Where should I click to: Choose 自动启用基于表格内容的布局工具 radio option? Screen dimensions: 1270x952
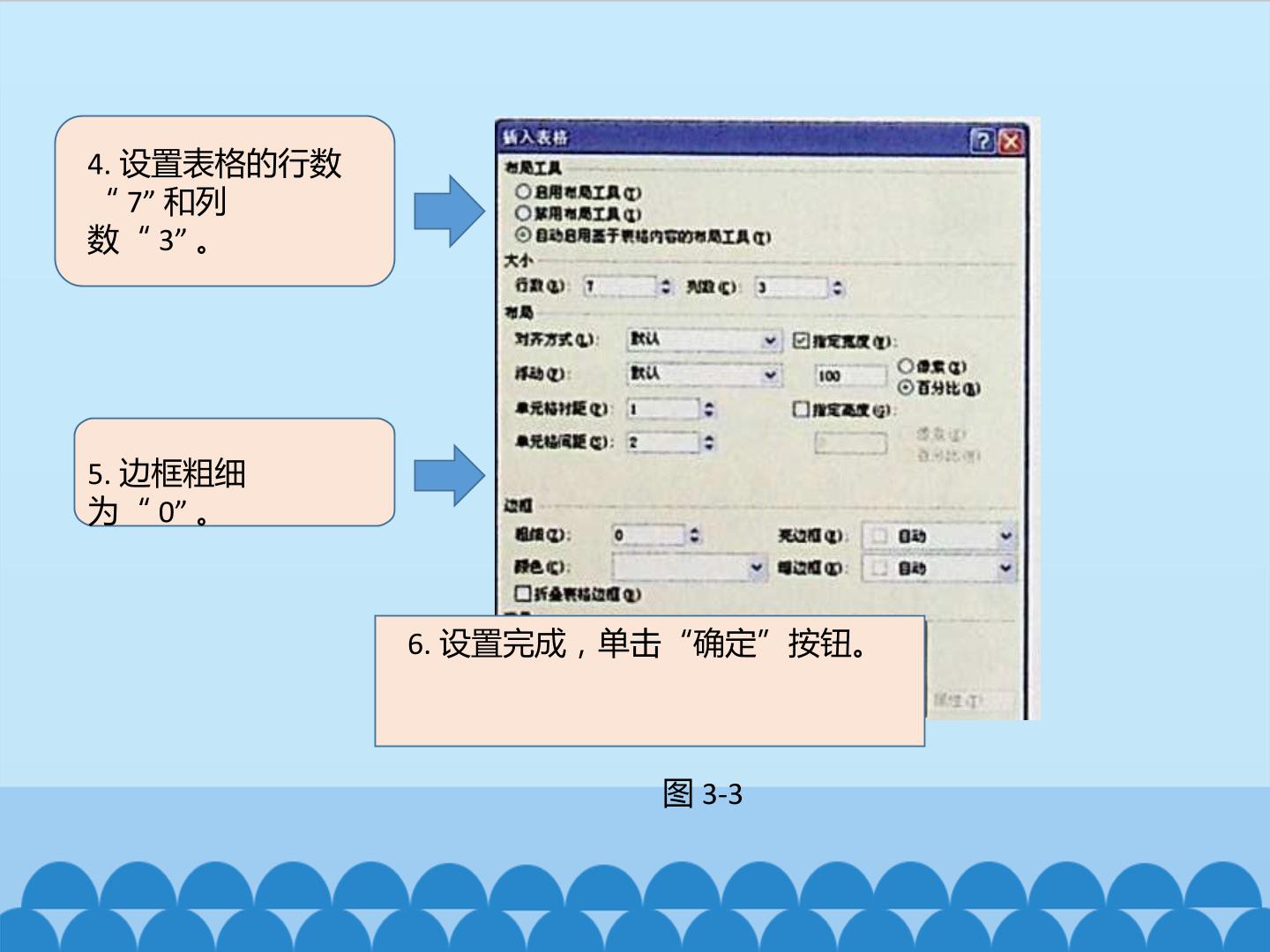[x=523, y=235]
